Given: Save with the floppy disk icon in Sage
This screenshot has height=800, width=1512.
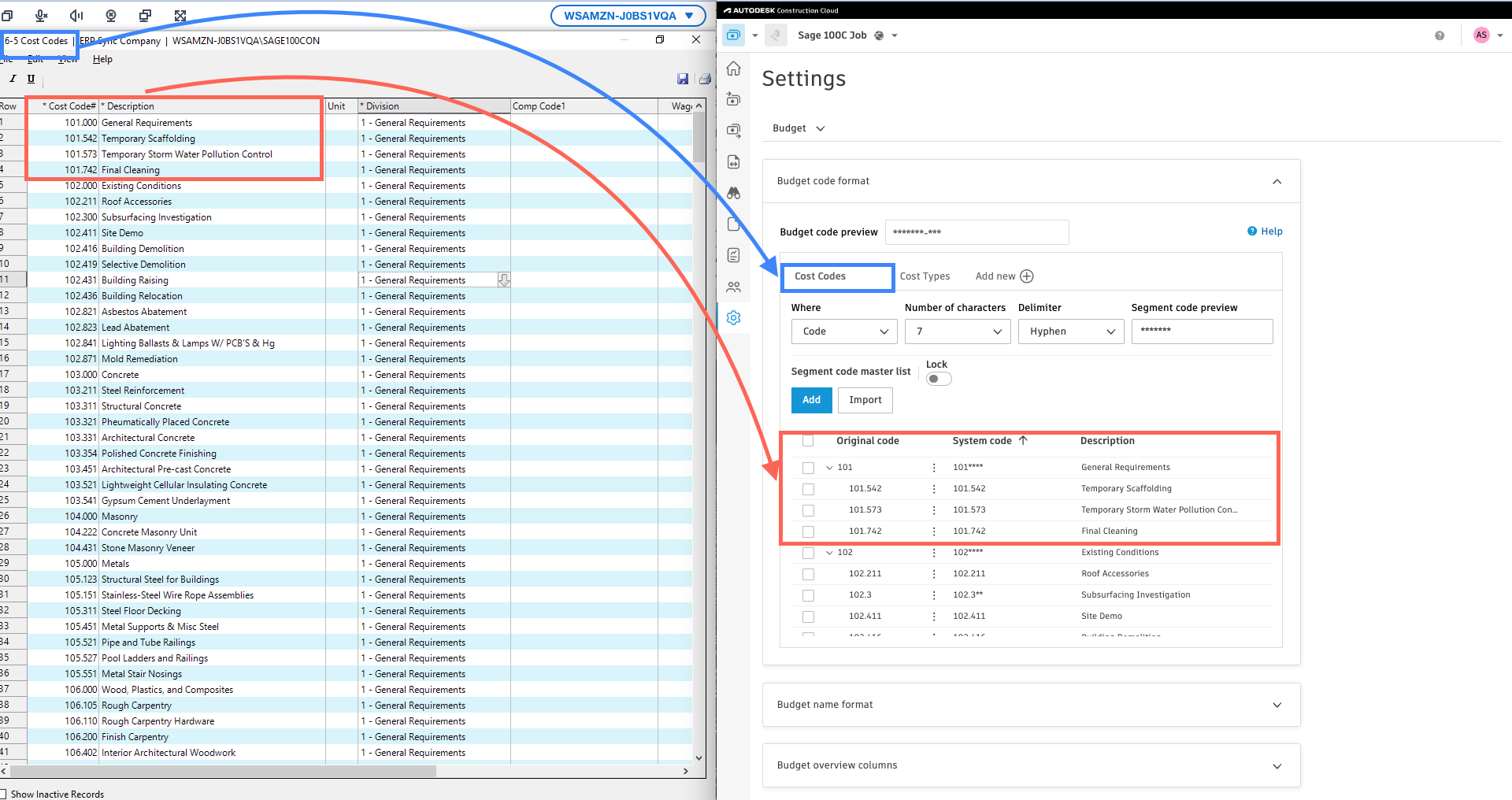Looking at the screenshot, I should [x=683, y=79].
